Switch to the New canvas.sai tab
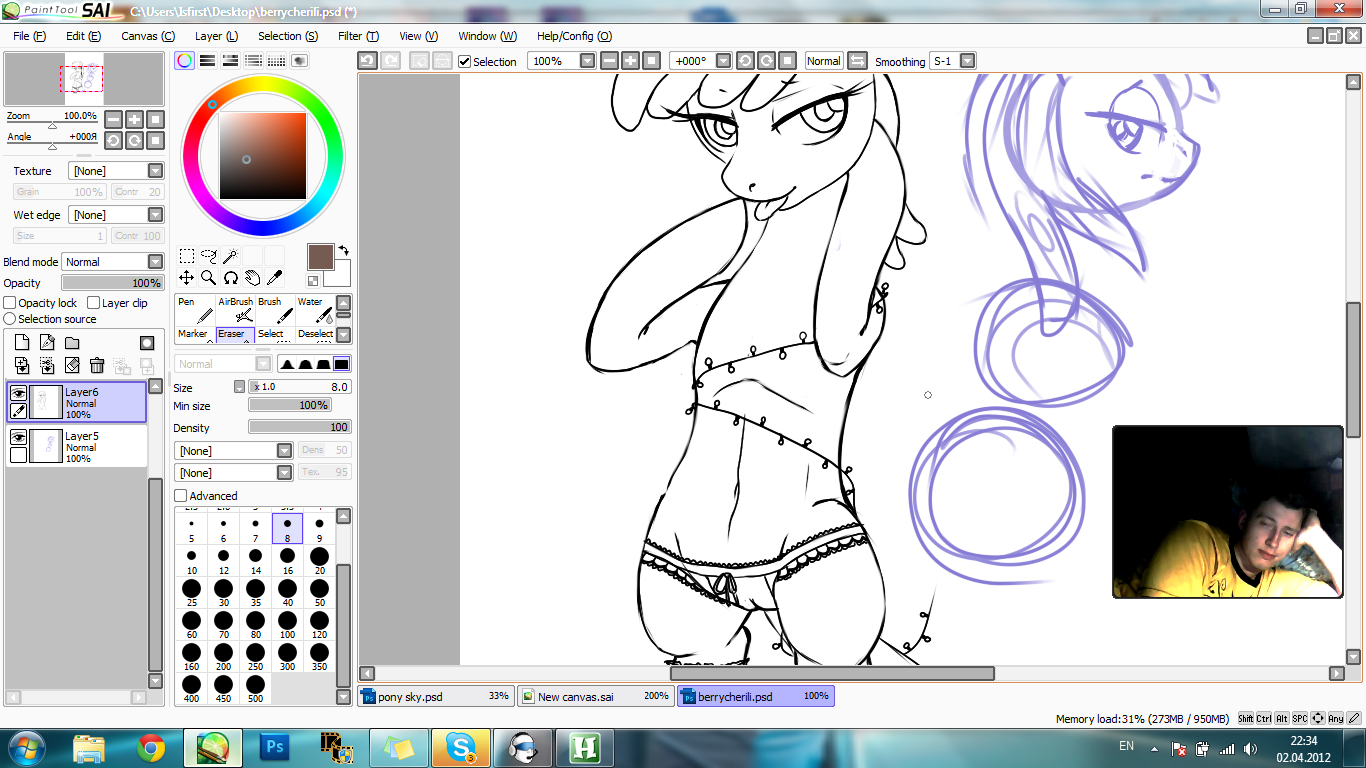The image size is (1366, 768). pyautogui.click(x=595, y=696)
